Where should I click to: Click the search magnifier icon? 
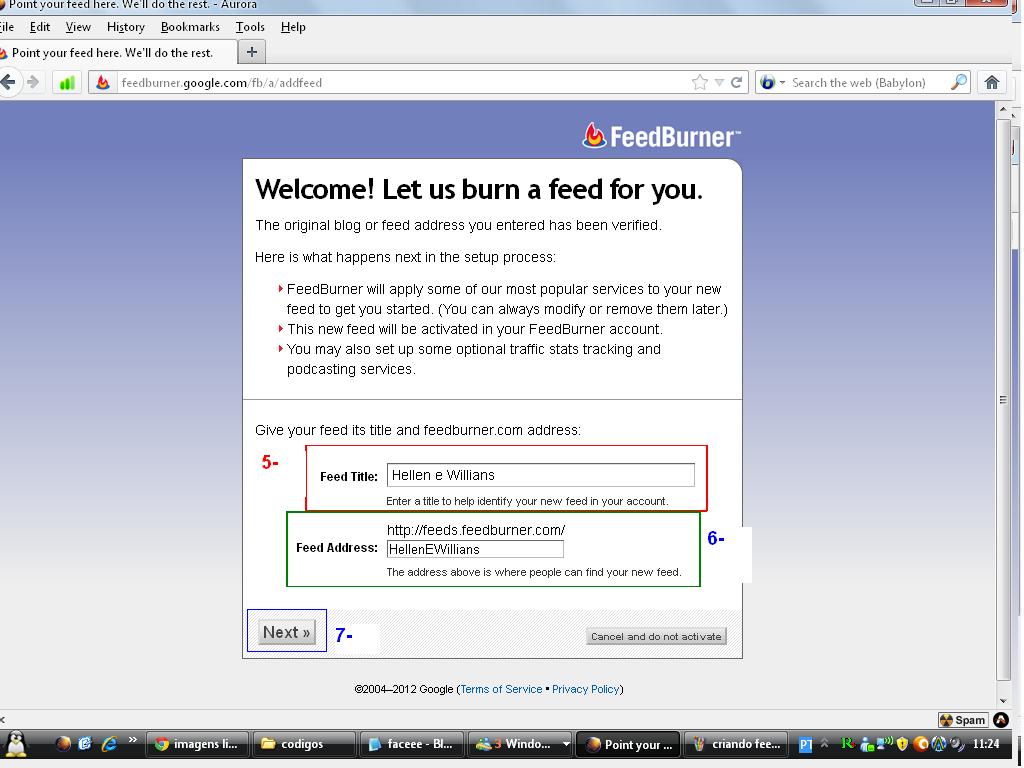tap(959, 82)
